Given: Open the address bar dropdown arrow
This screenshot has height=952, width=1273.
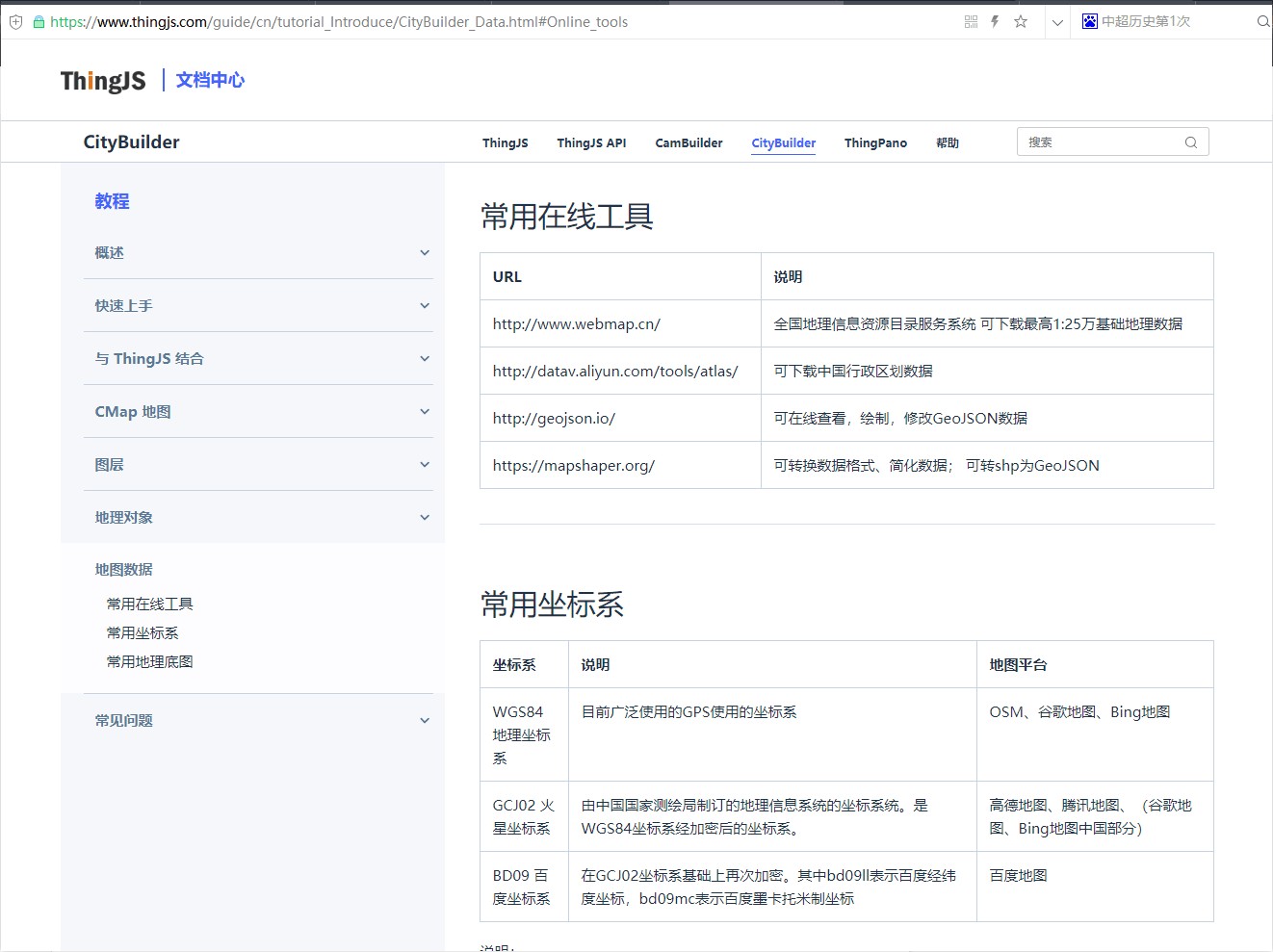Looking at the screenshot, I should pos(1057,22).
